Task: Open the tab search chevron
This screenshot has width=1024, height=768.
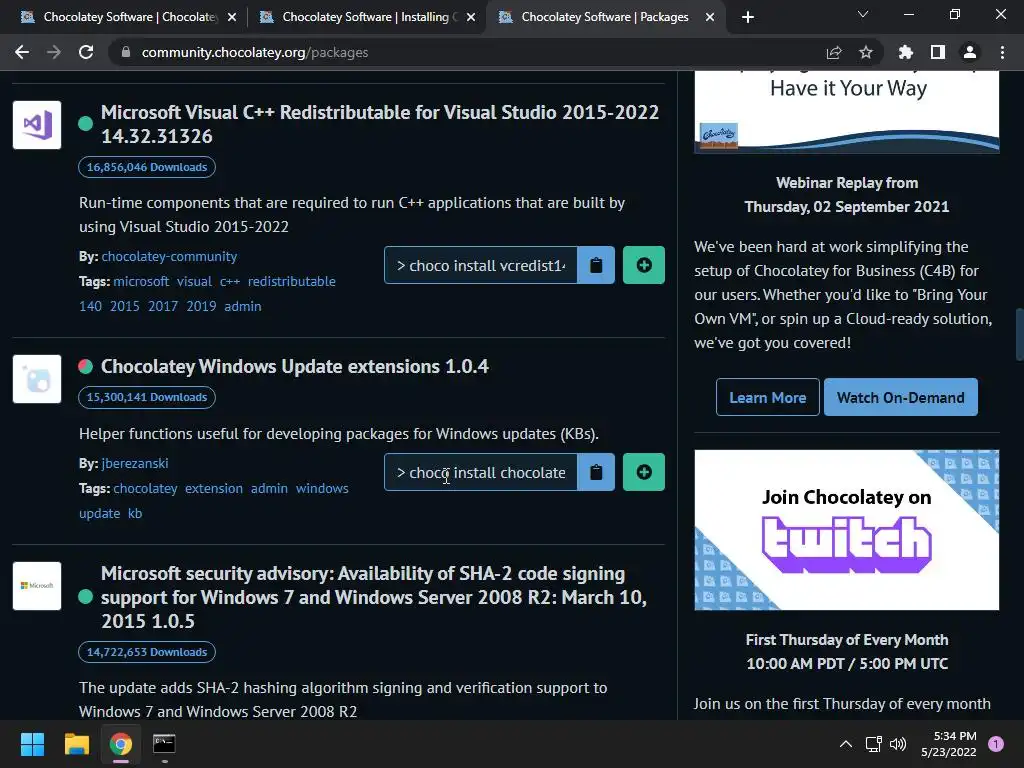Action: pos(863,14)
